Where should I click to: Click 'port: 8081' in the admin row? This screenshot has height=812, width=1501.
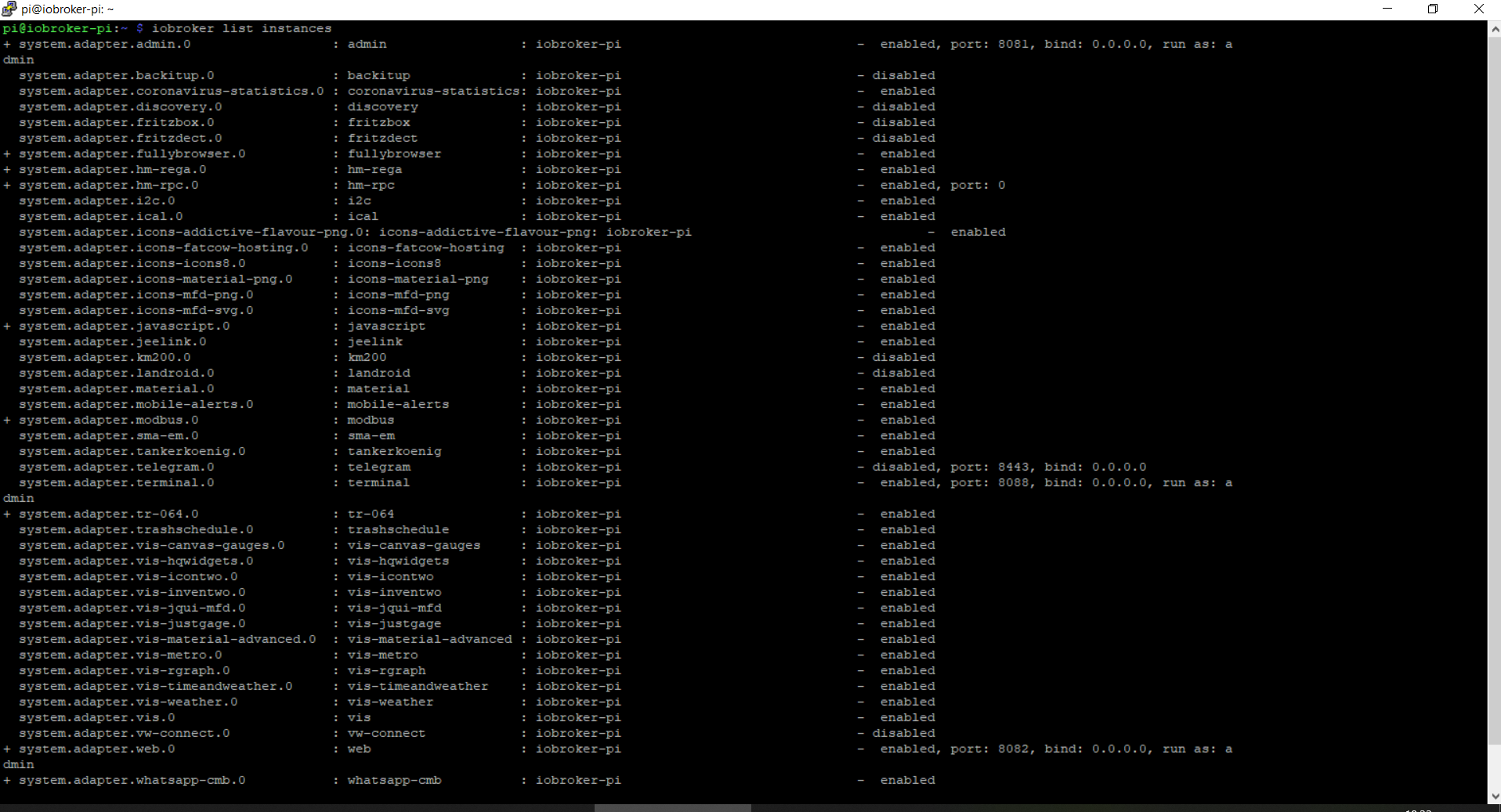(990, 45)
